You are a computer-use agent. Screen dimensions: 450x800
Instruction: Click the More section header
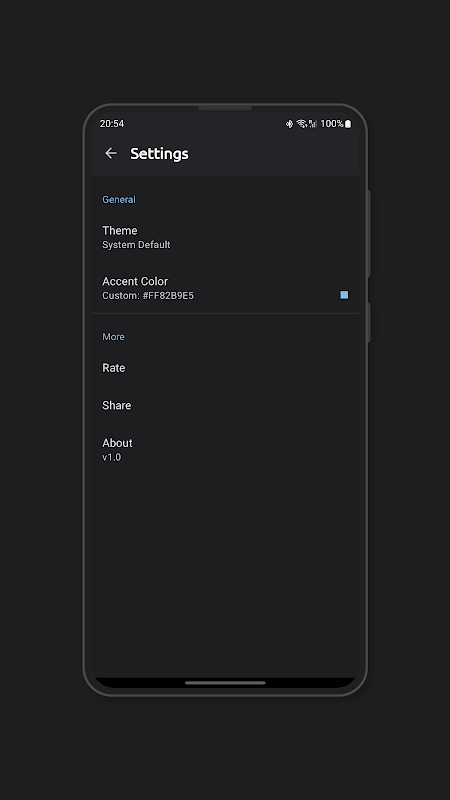113,337
